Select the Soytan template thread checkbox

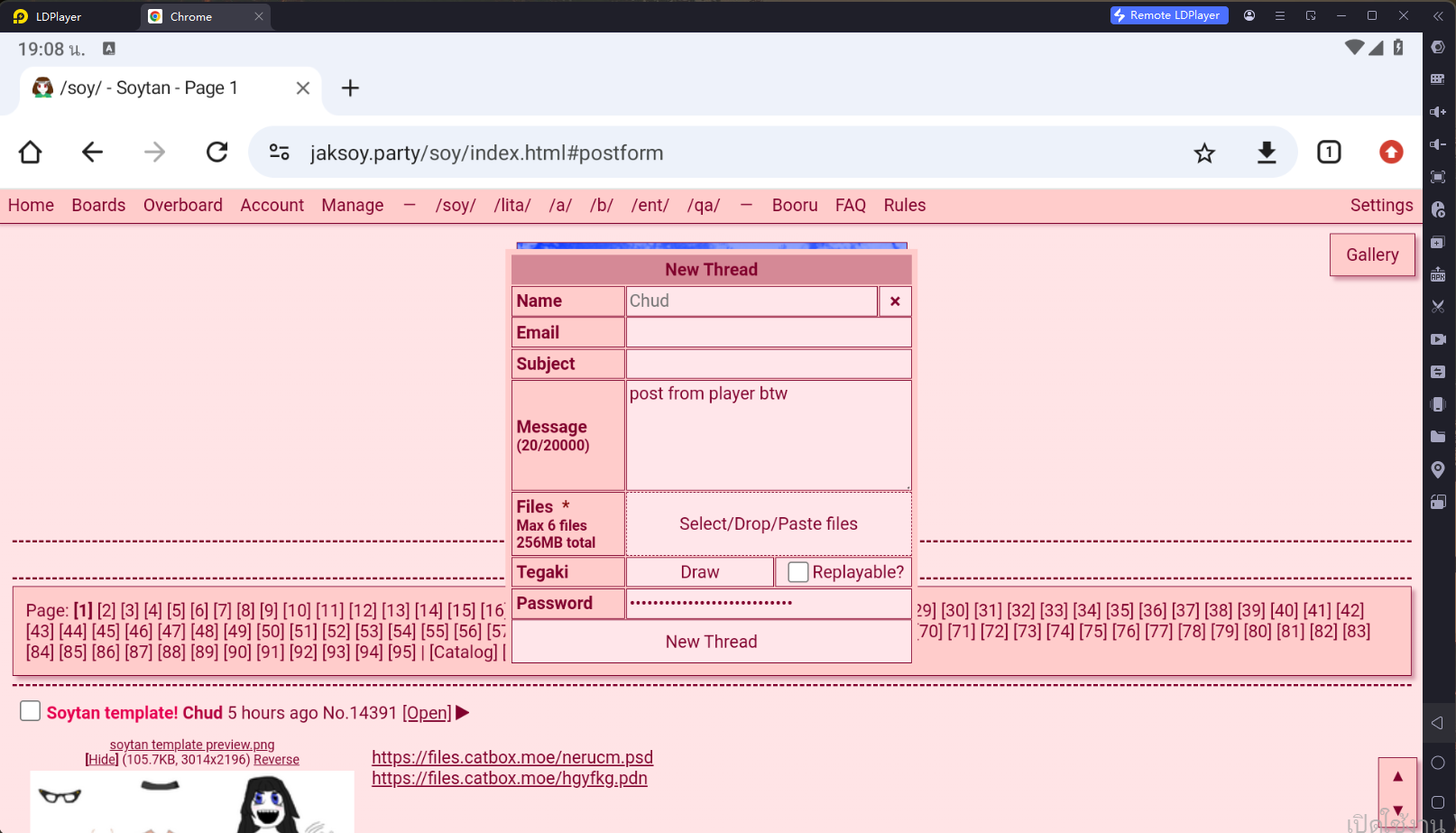pos(31,711)
